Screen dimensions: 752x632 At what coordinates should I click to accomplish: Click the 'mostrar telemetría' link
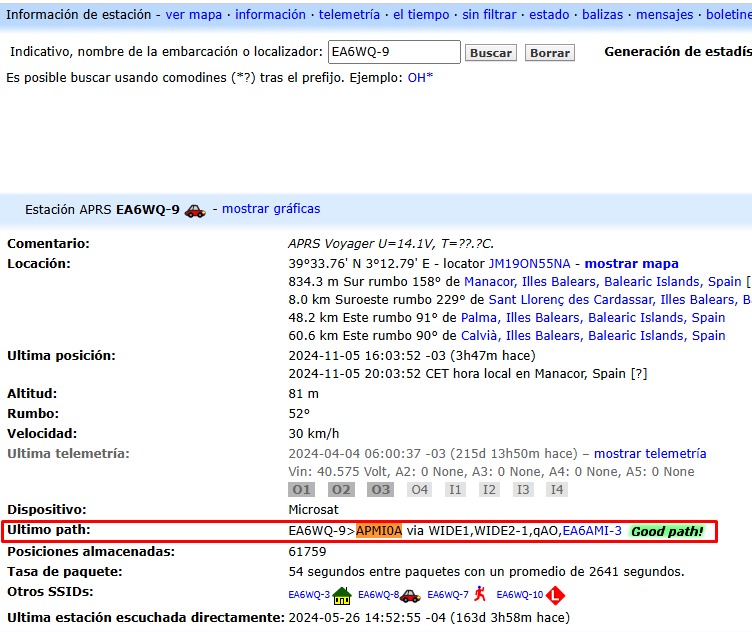coord(650,454)
